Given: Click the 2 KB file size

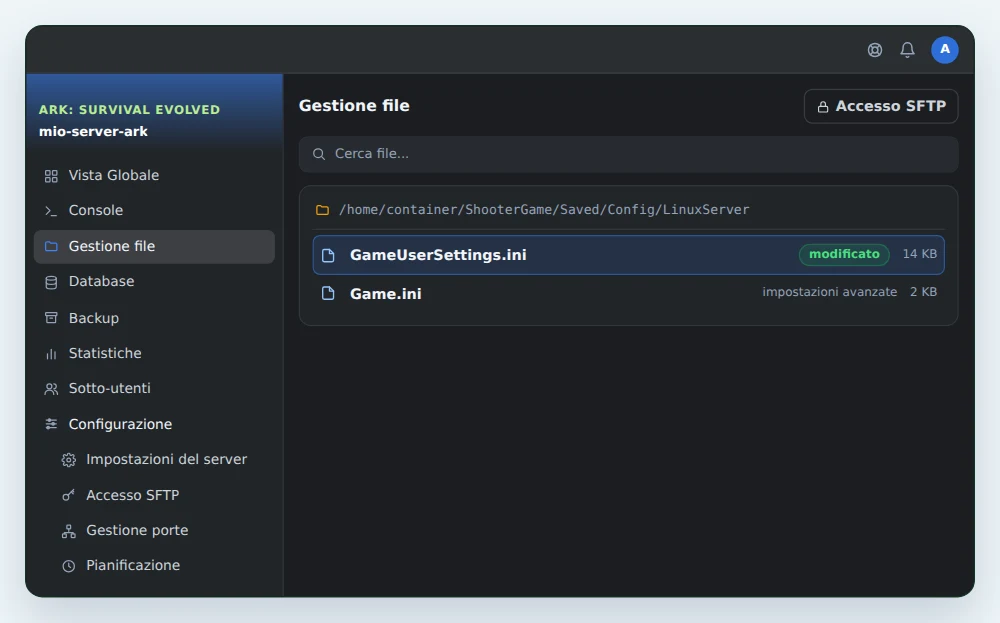Looking at the screenshot, I should tap(923, 292).
